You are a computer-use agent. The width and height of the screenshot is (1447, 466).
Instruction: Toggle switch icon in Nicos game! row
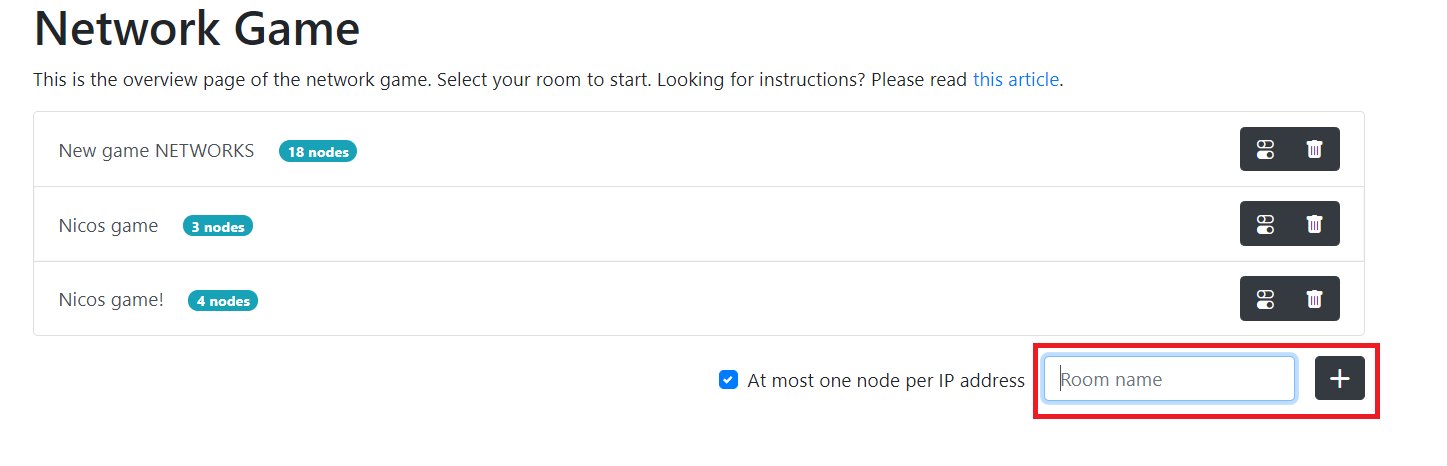coord(1265,299)
